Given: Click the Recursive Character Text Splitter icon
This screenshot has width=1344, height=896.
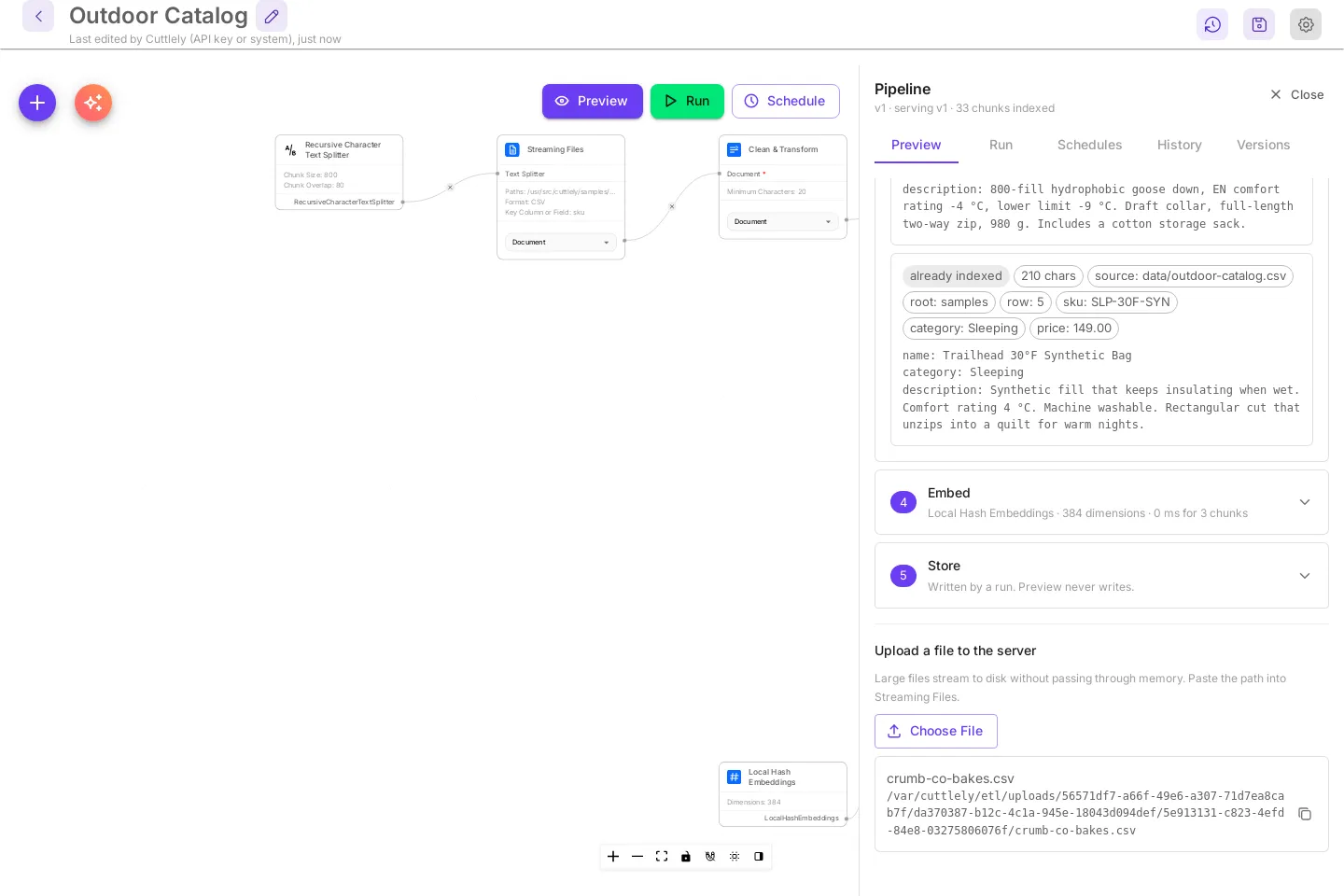Looking at the screenshot, I should (290, 149).
